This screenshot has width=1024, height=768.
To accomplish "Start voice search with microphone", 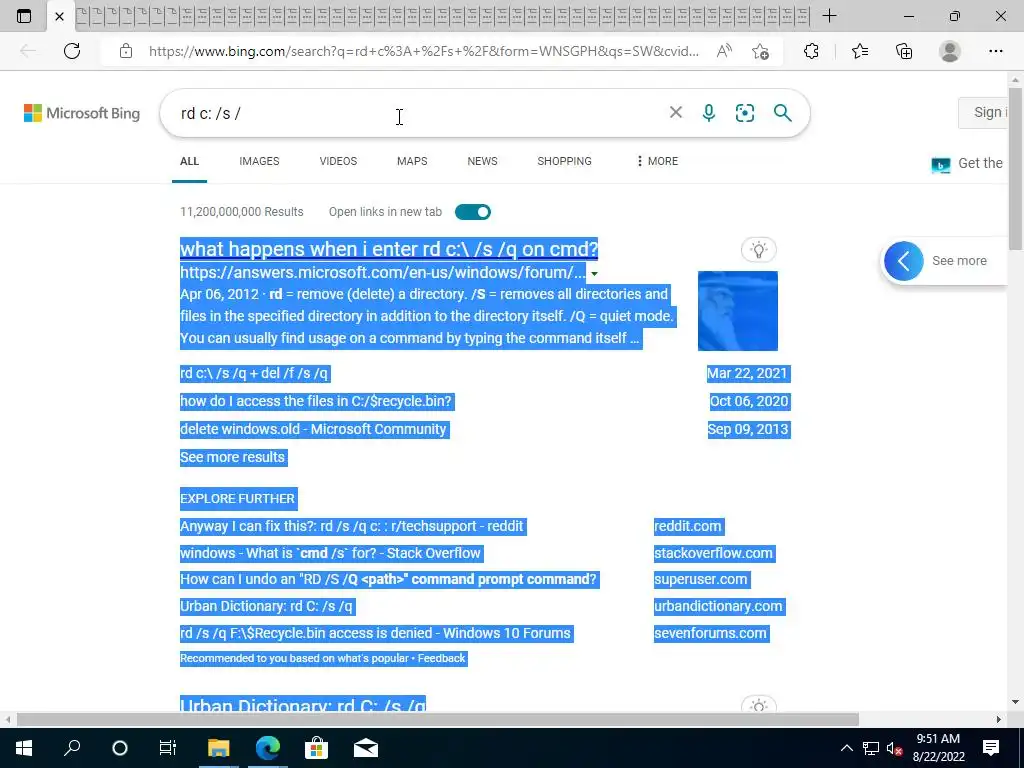I will [709, 113].
